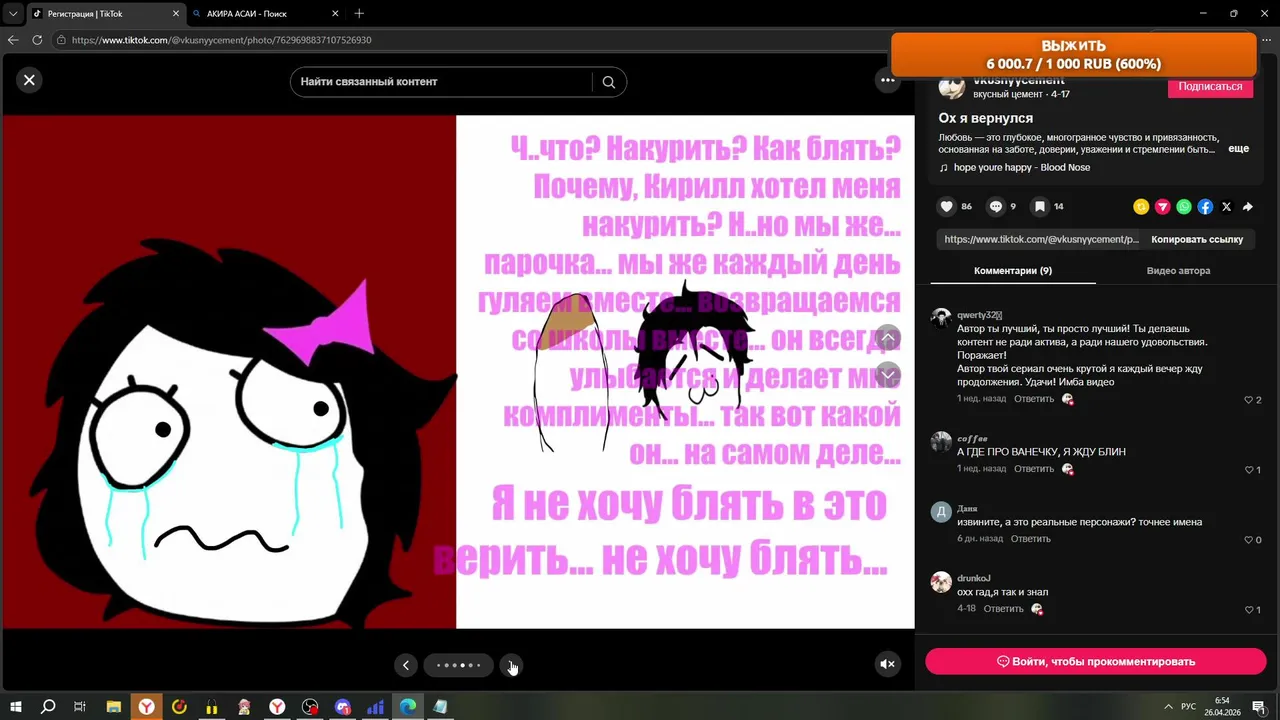The width and height of the screenshot is (1280, 720).
Task: Open Task View on taskbar
Action: click(x=80, y=707)
